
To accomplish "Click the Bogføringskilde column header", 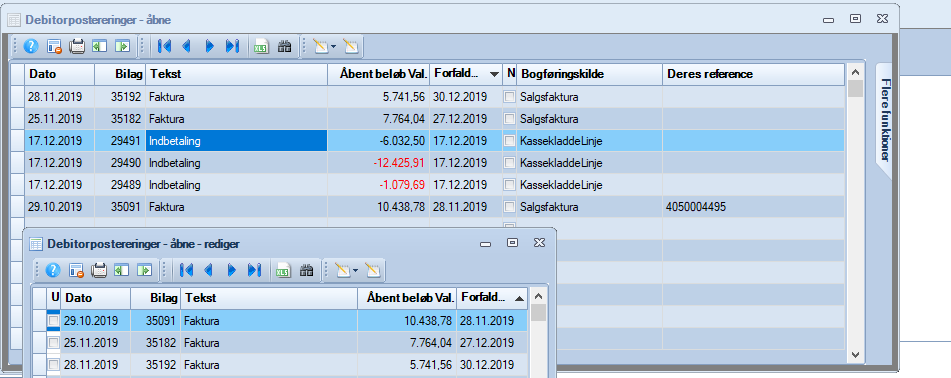I will coord(590,74).
